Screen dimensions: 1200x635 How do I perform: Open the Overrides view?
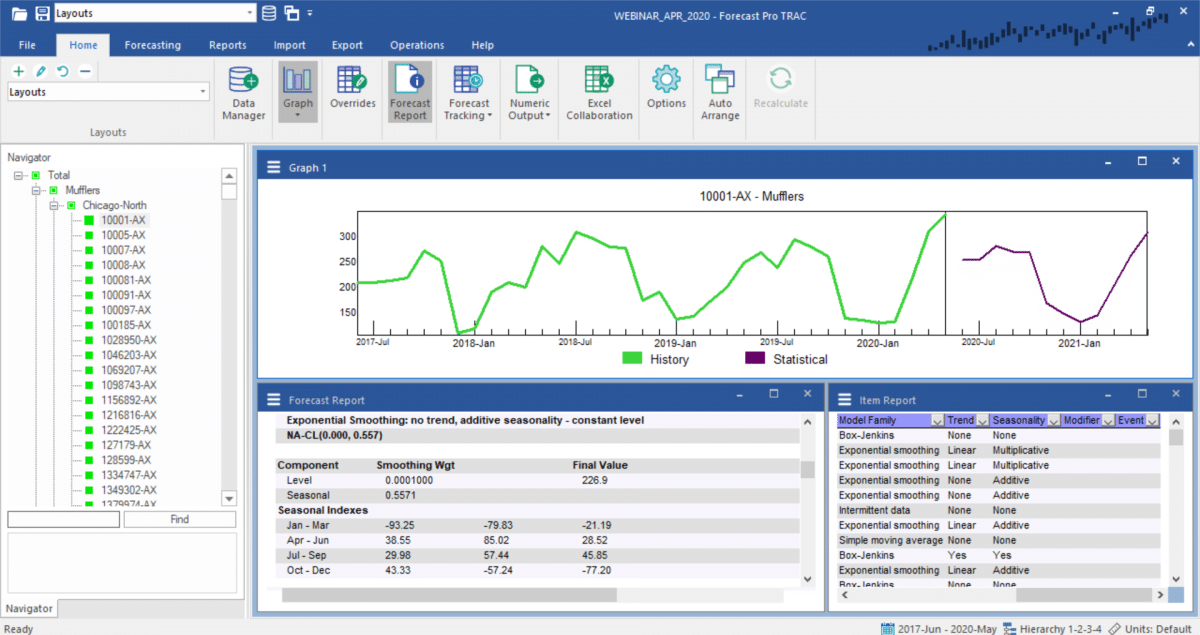coord(352,90)
